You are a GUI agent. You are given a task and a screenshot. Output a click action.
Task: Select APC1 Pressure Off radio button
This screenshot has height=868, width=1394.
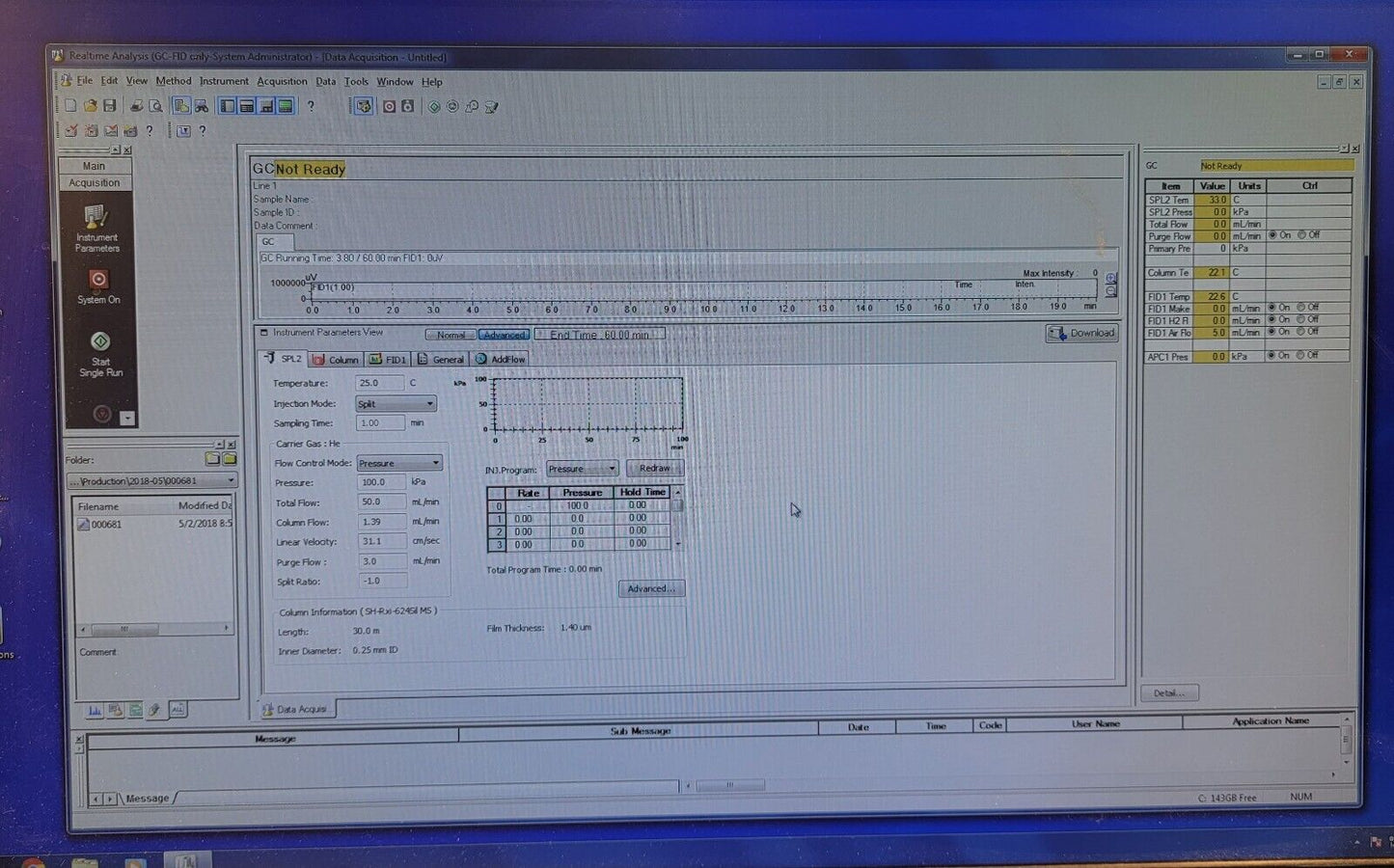pos(1301,356)
